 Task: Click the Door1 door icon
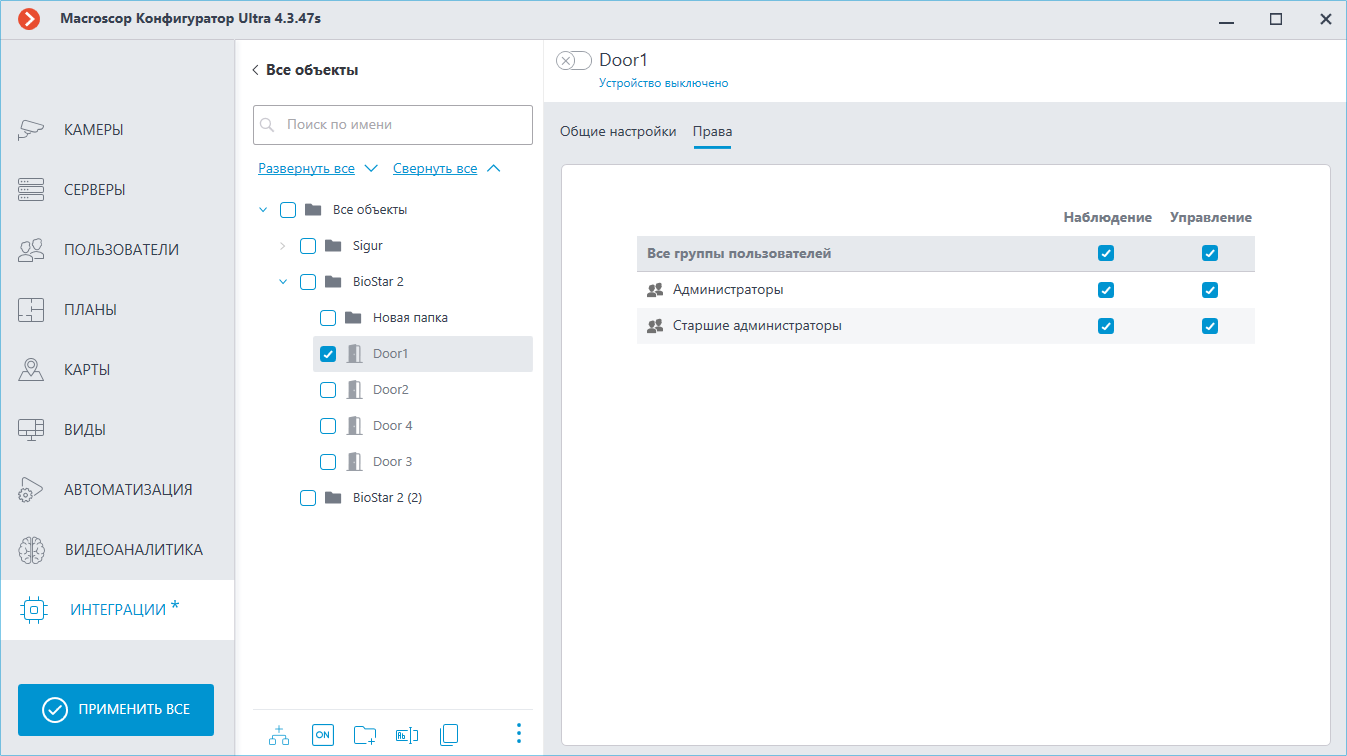(x=353, y=354)
